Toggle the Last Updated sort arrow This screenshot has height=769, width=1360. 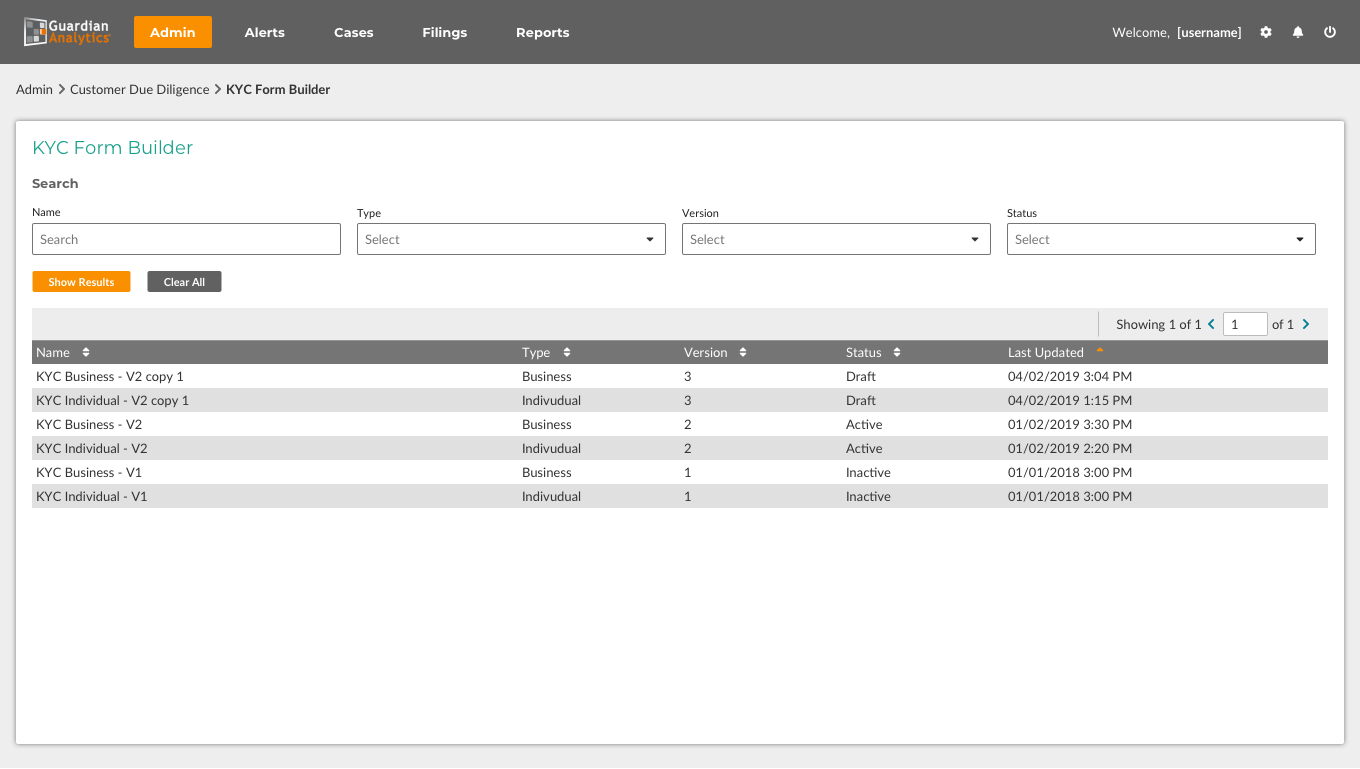(x=1100, y=350)
